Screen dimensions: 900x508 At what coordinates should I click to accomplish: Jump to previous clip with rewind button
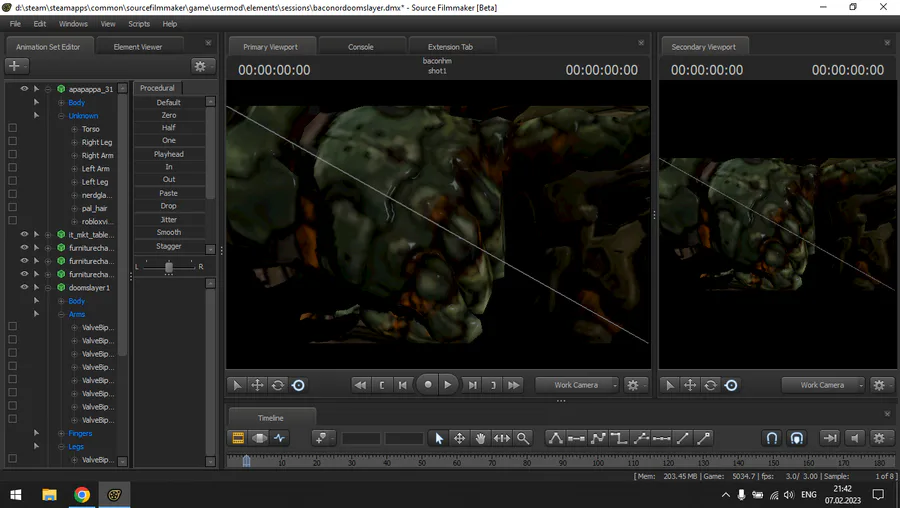click(x=360, y=385)
